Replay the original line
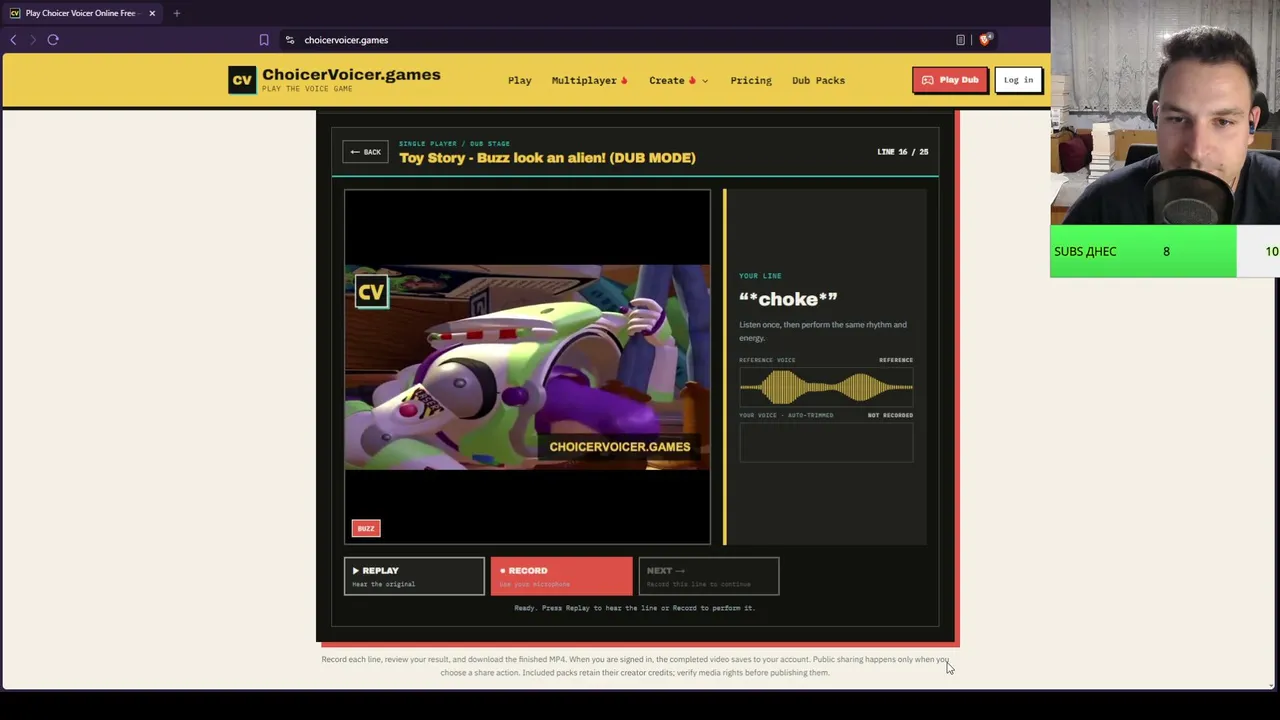The width and height of the screenshot is (1280, 720). pos(414,576)
